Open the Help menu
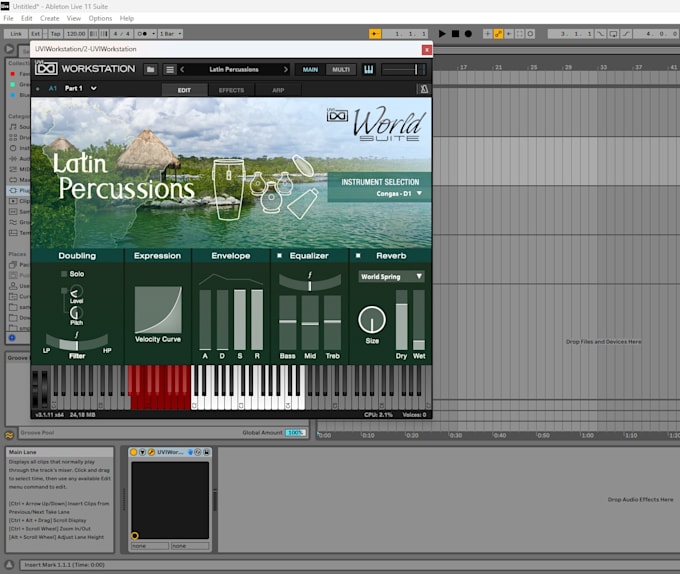The image size is (680, 574). click(x=127, y=18)
